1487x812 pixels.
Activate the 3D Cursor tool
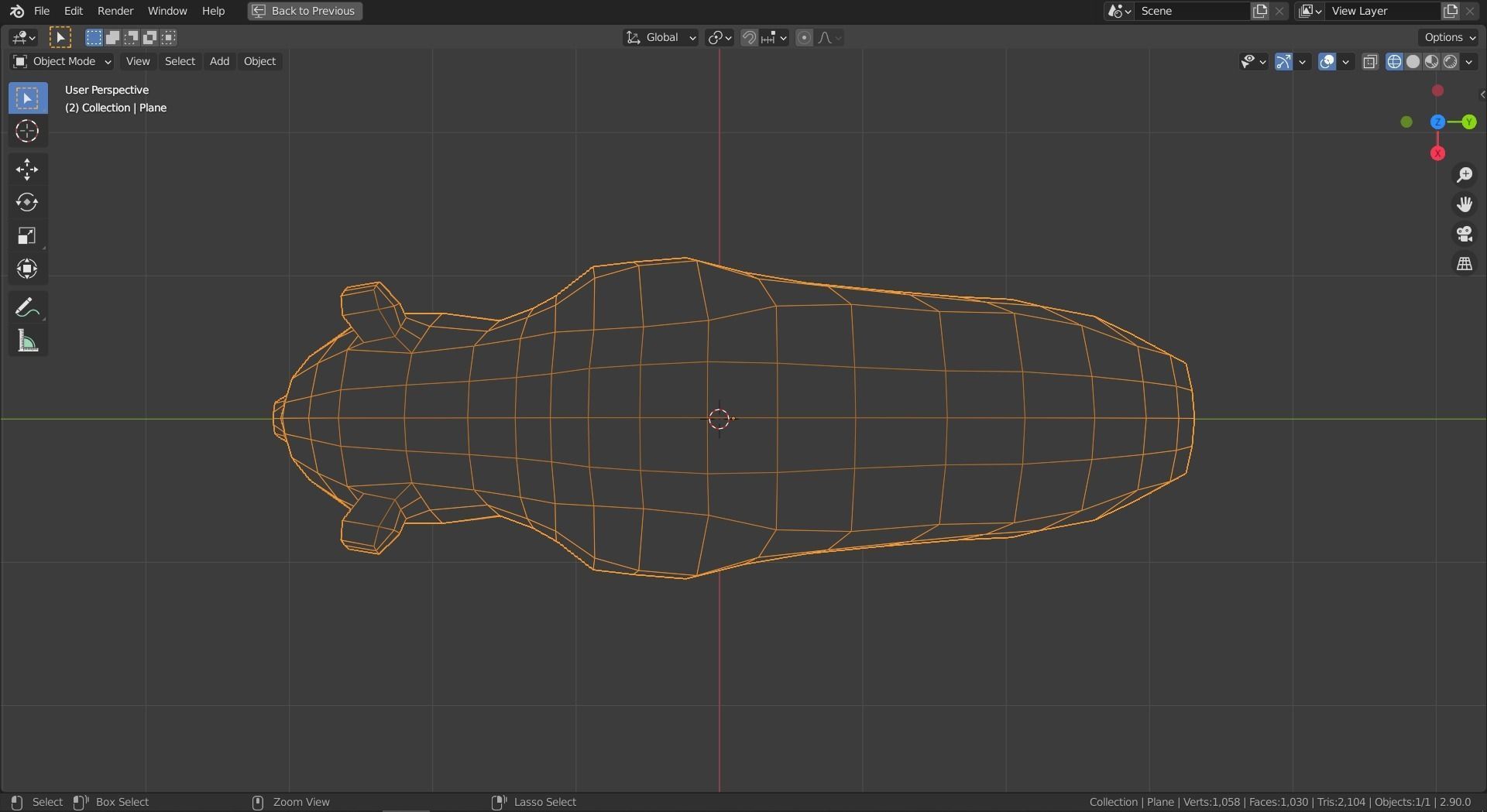pos(27,131)
